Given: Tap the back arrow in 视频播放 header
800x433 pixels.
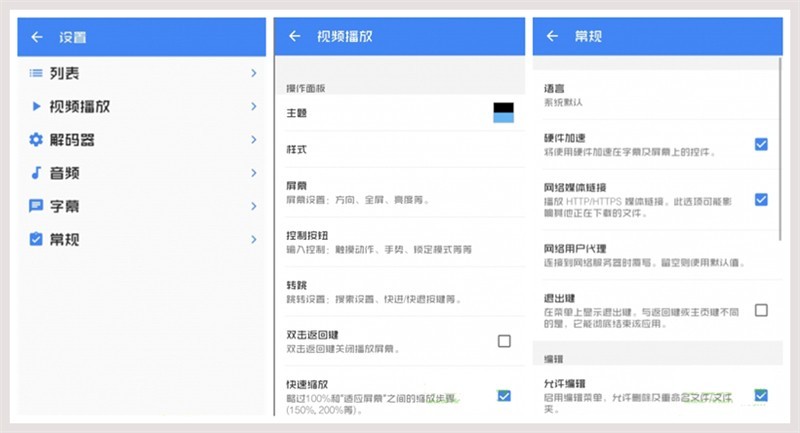Looking at the screenshot, I should point(295,37).
